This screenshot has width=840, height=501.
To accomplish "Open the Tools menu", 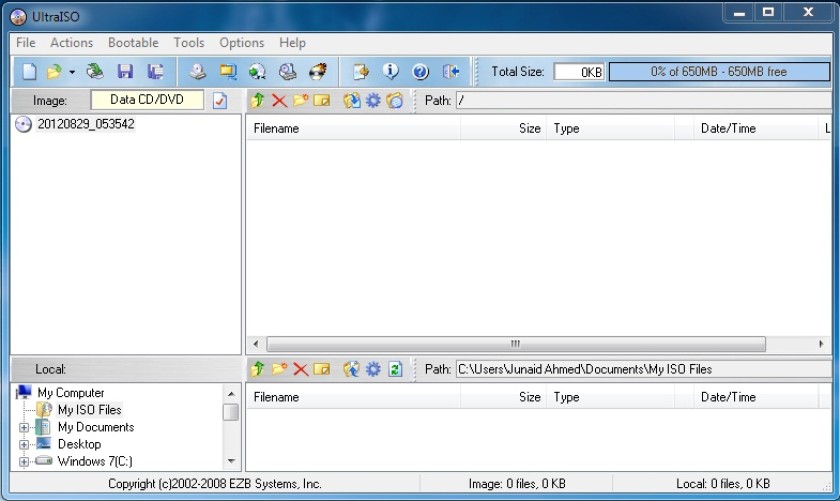I will [189, 43].
